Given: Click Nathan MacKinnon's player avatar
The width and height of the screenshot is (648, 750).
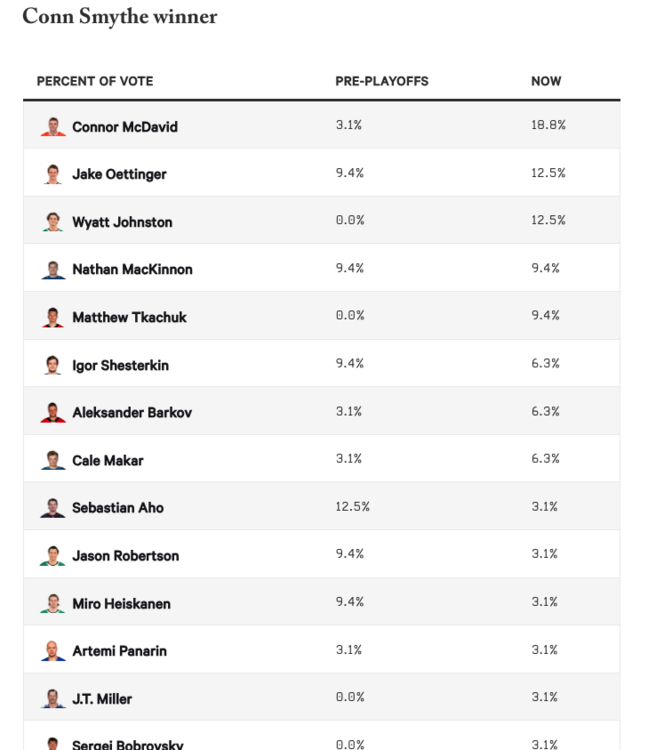Looking at the screenshot, I should click(x=53, y=269).
